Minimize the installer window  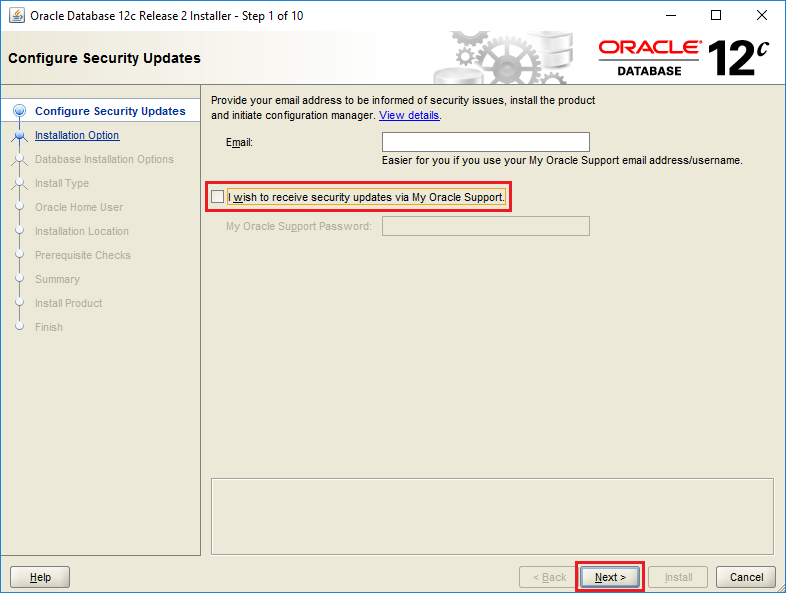point(671,16)
